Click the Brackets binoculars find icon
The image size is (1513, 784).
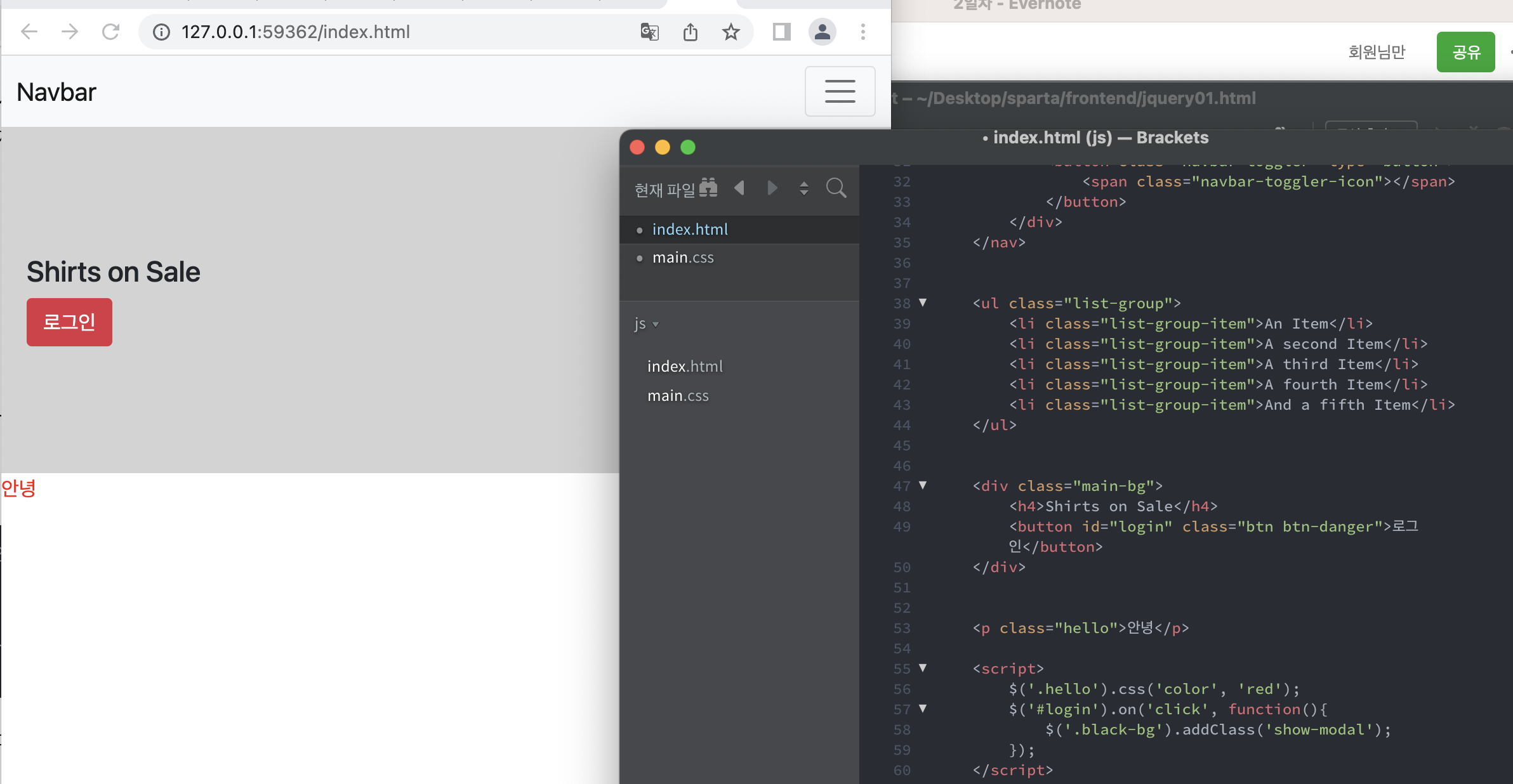coord(708,188)
